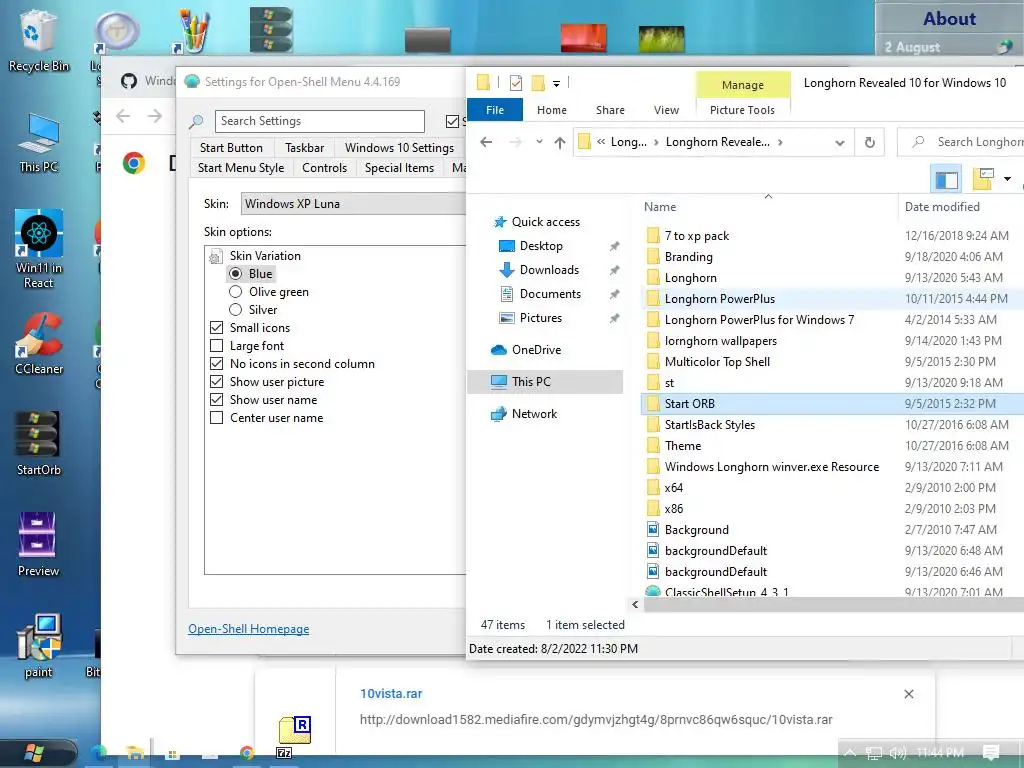Open the 7 to xp pack folder
Screen dimensions: 1024x768
pyautogui.click(x=696, y=236)
